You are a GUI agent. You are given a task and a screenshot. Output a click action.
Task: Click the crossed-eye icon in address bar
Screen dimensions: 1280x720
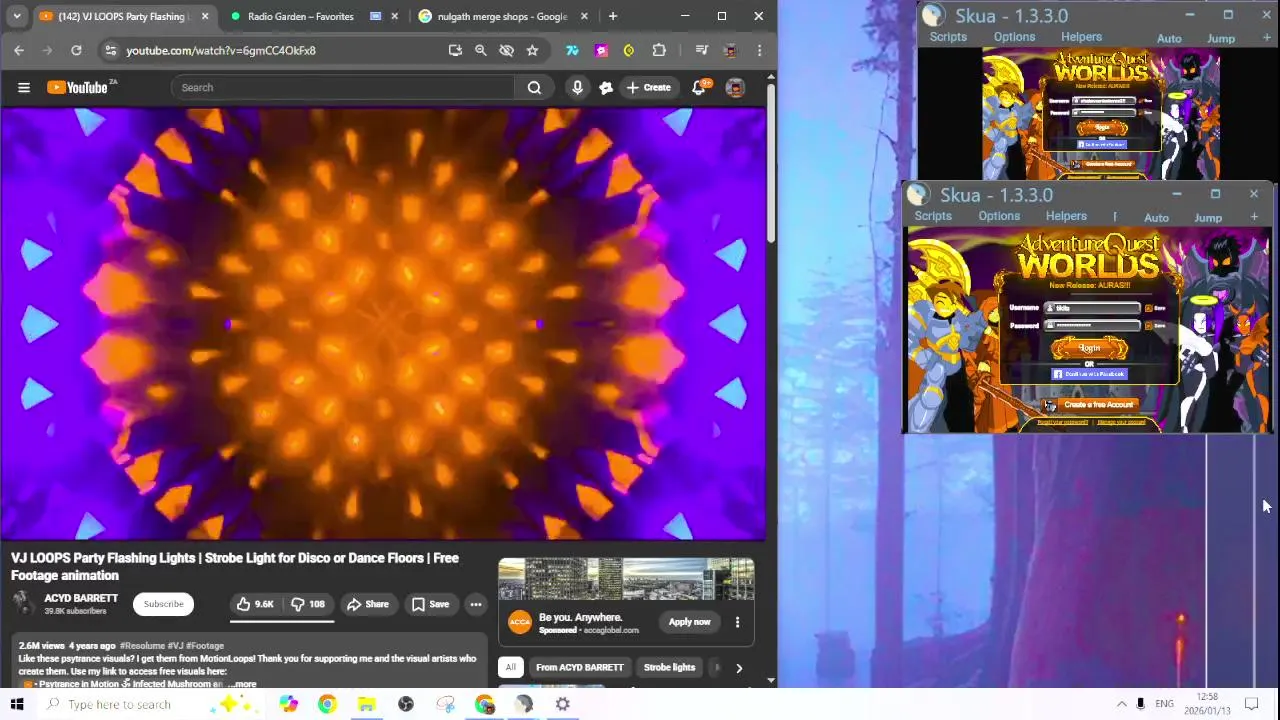click(506, 50)
